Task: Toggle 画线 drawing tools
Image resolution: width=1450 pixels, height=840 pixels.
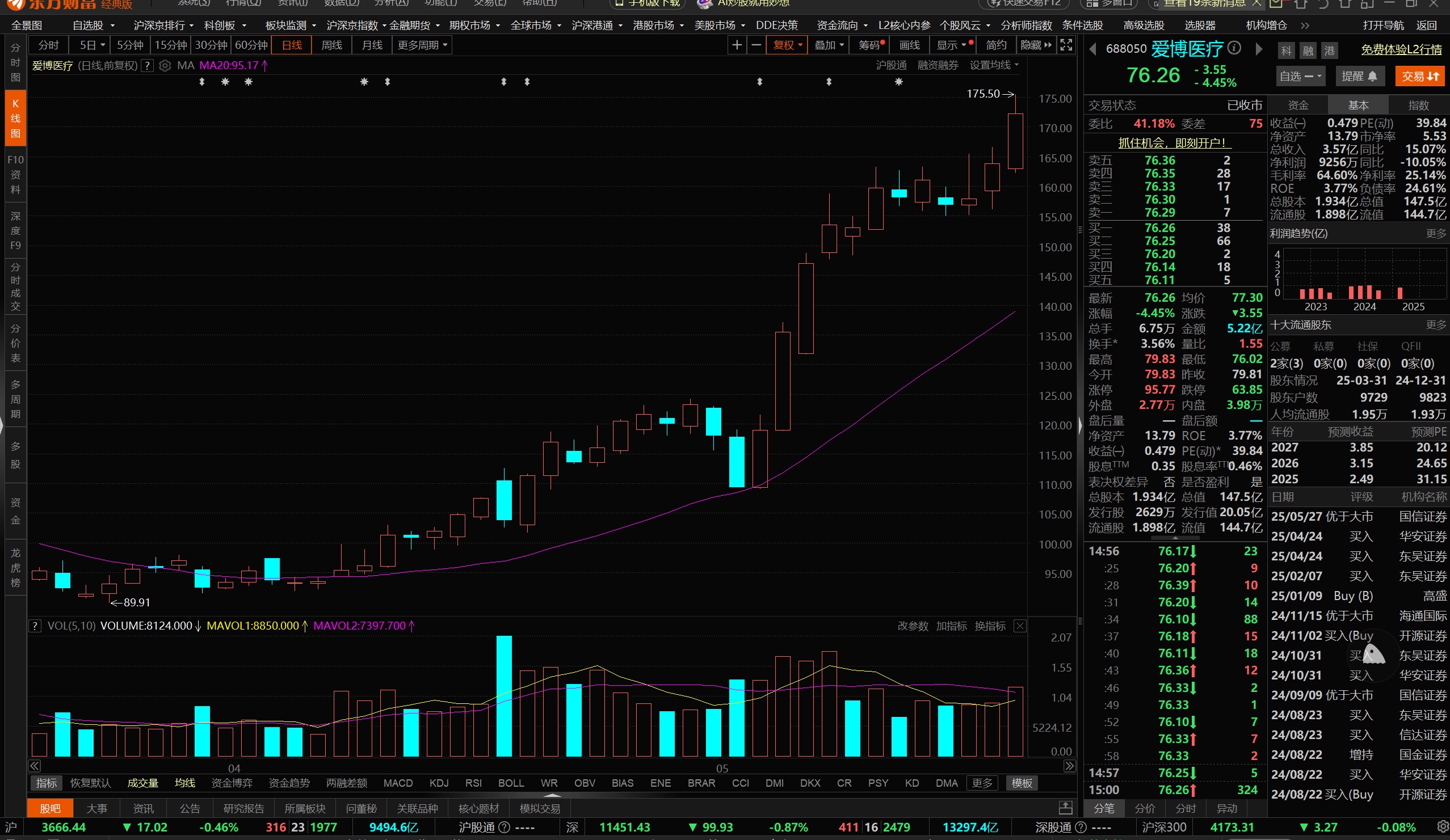Action: click(x=909, y=45)
